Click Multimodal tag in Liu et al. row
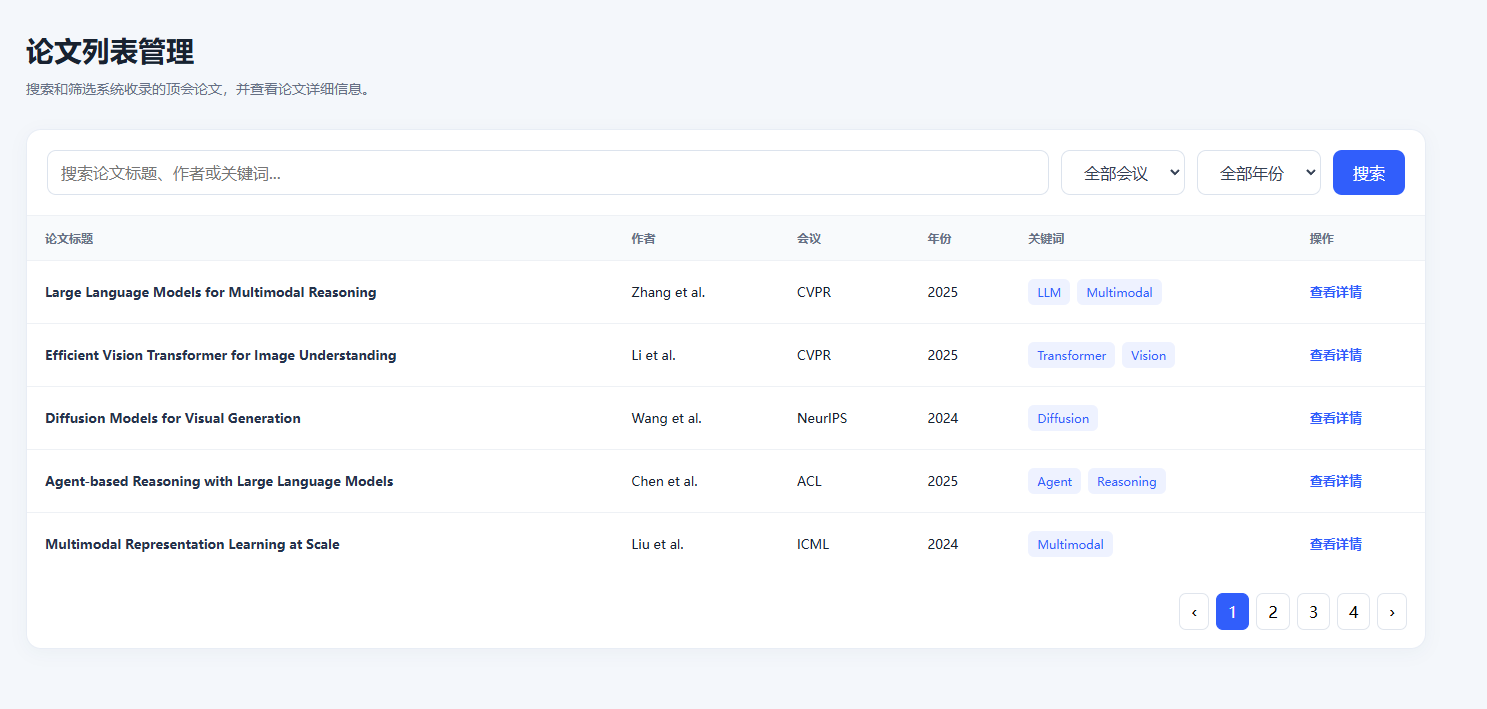Viewport: 1487px width, 709px height. point(1070,544)
